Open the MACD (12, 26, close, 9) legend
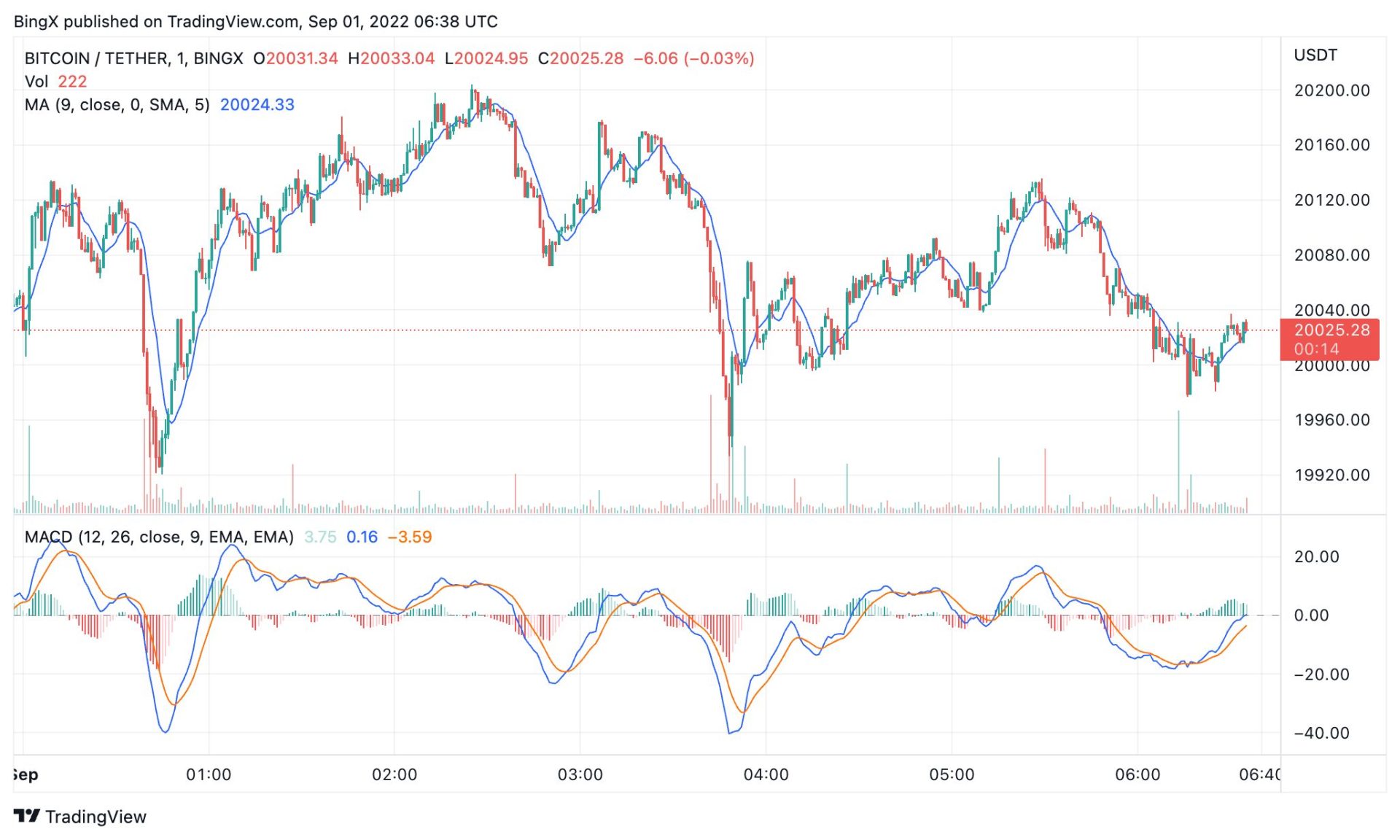The width and height of the screenshot is (1400, 840). pyautogui.click(x=159, y=537)
